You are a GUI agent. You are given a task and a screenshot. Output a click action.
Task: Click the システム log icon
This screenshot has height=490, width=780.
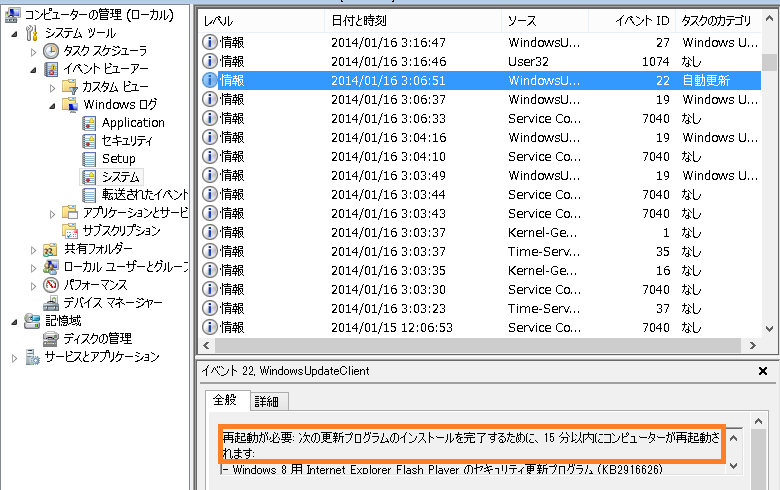89,177
